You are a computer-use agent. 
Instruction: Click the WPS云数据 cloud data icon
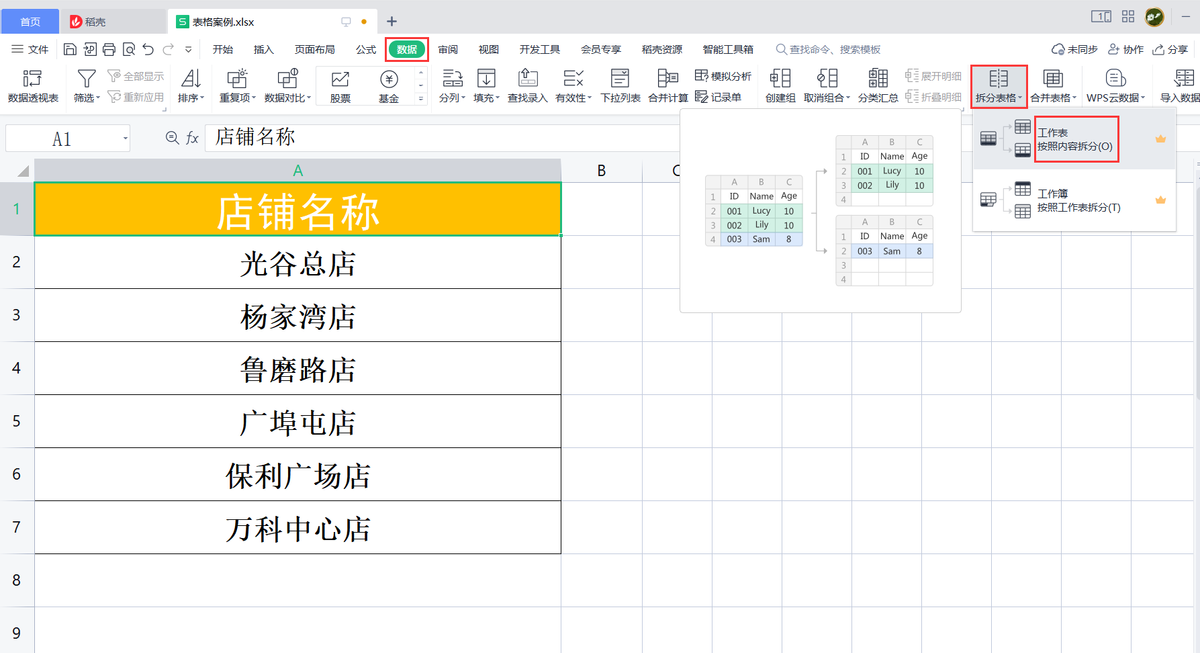(x=1115, y=78)
